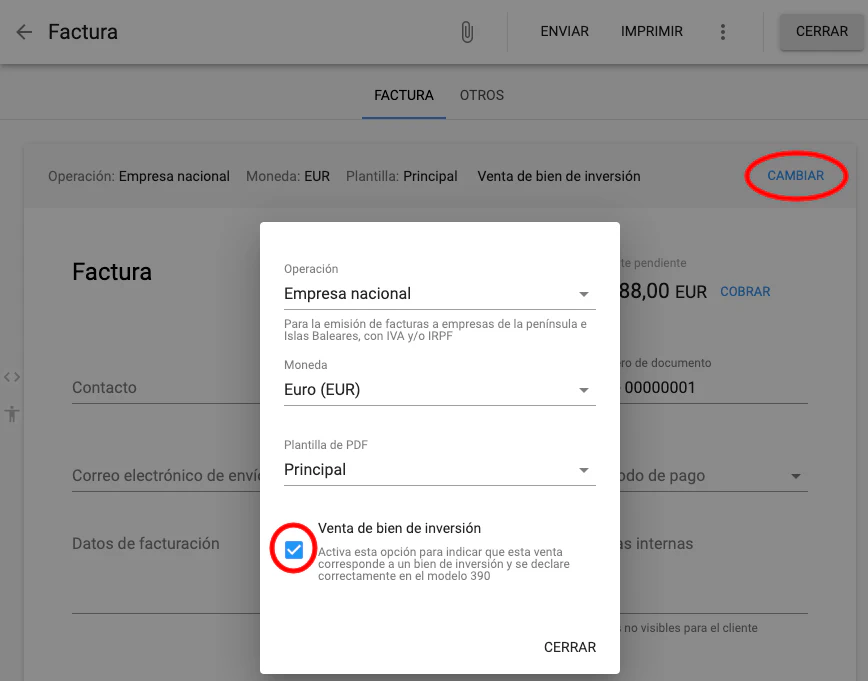Click the back arrow next to Factura
Image resolution: width=868 pixels, height=681 pixels.
(x=23, y=31)
